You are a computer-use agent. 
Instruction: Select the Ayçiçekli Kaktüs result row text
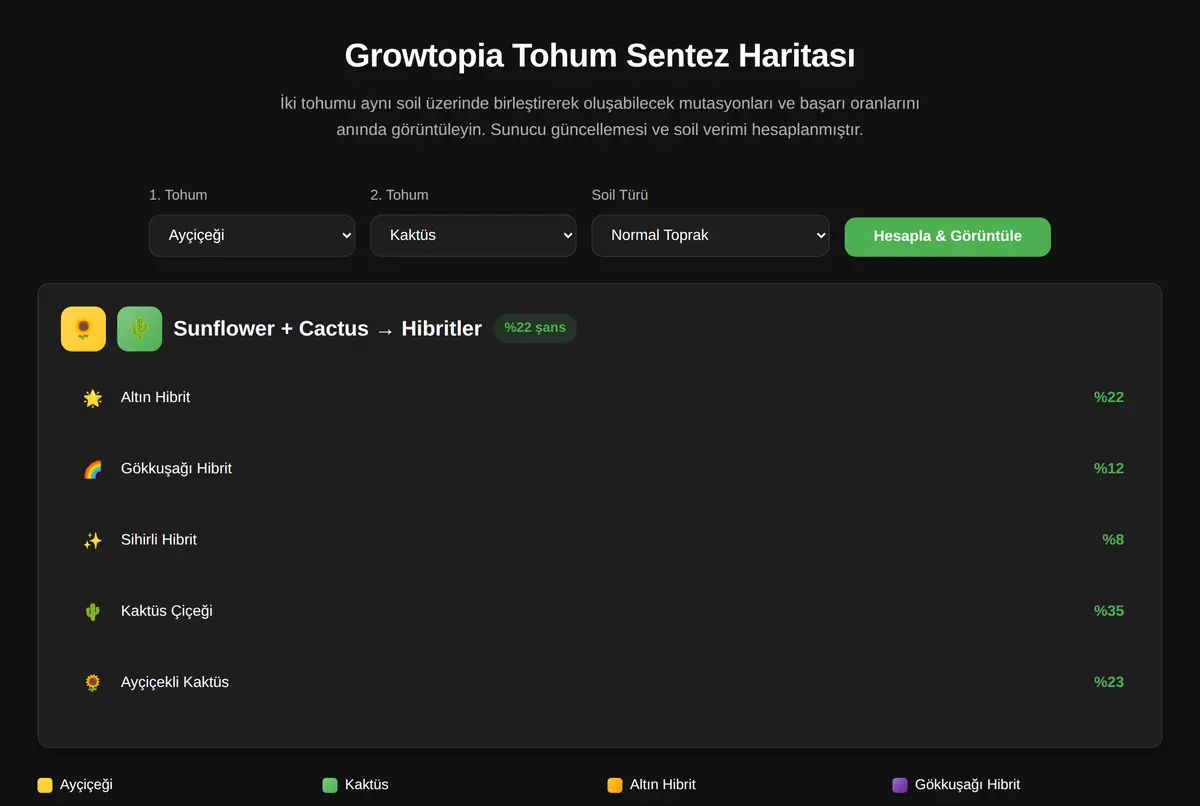175,682
